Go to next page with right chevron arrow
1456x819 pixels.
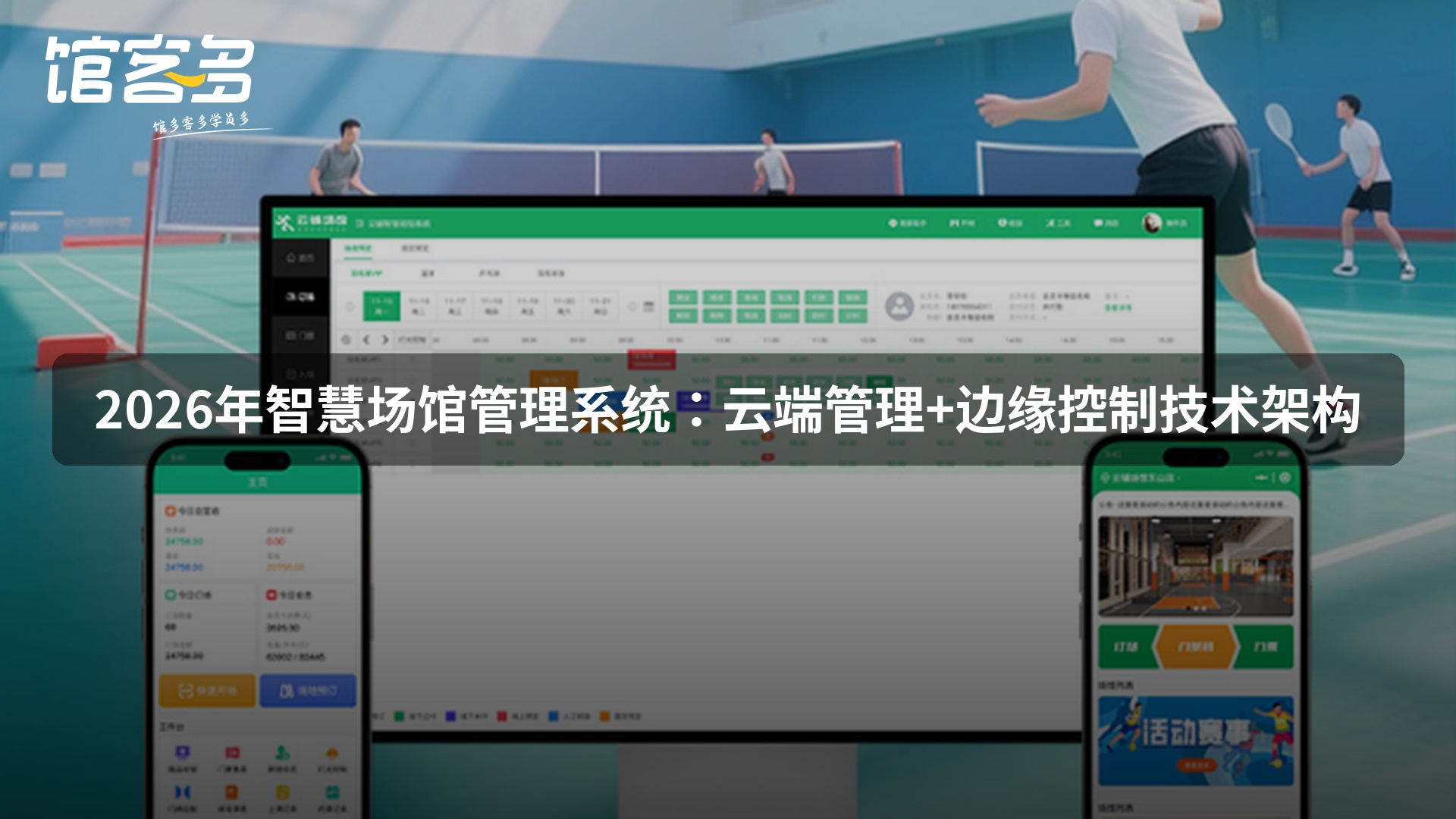click(x=385, y=340)
